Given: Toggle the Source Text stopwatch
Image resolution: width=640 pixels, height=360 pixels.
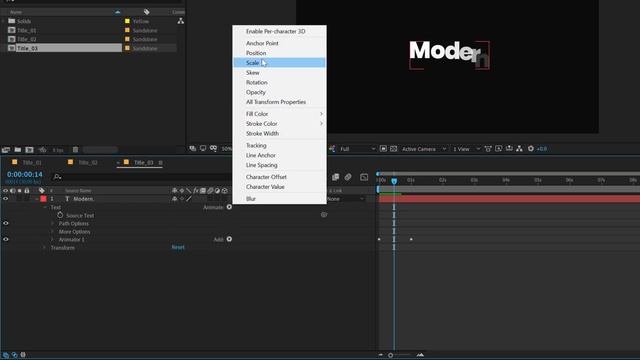Looking at the screenshot, I should point(60,215).
